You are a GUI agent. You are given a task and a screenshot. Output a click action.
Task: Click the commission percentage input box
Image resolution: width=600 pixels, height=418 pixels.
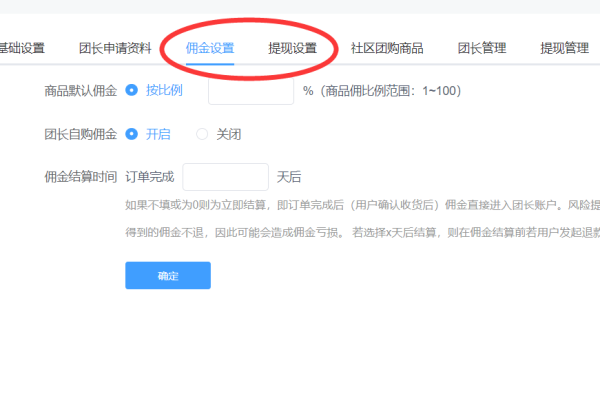250,91
